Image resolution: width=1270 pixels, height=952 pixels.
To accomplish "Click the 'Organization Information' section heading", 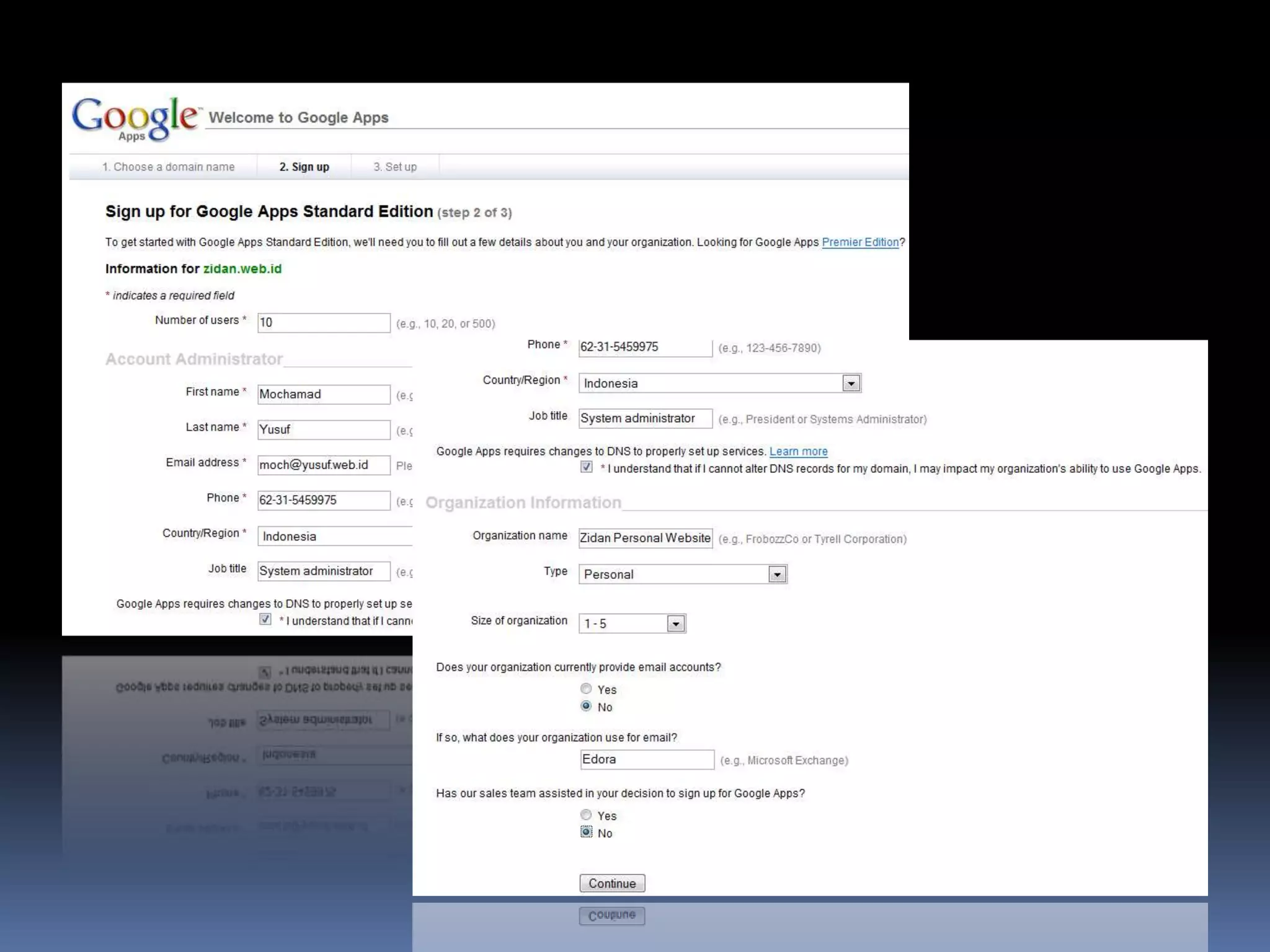I will click(523, 503).
